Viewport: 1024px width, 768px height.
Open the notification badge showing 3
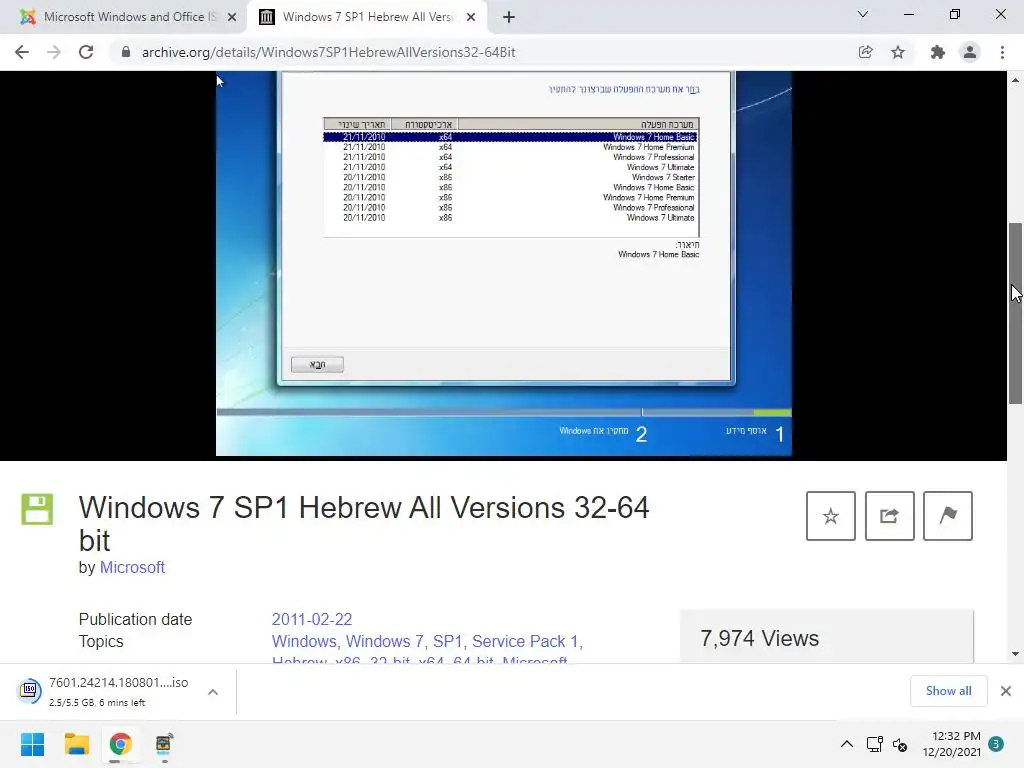pyautogui.click(x=996, y=744)
